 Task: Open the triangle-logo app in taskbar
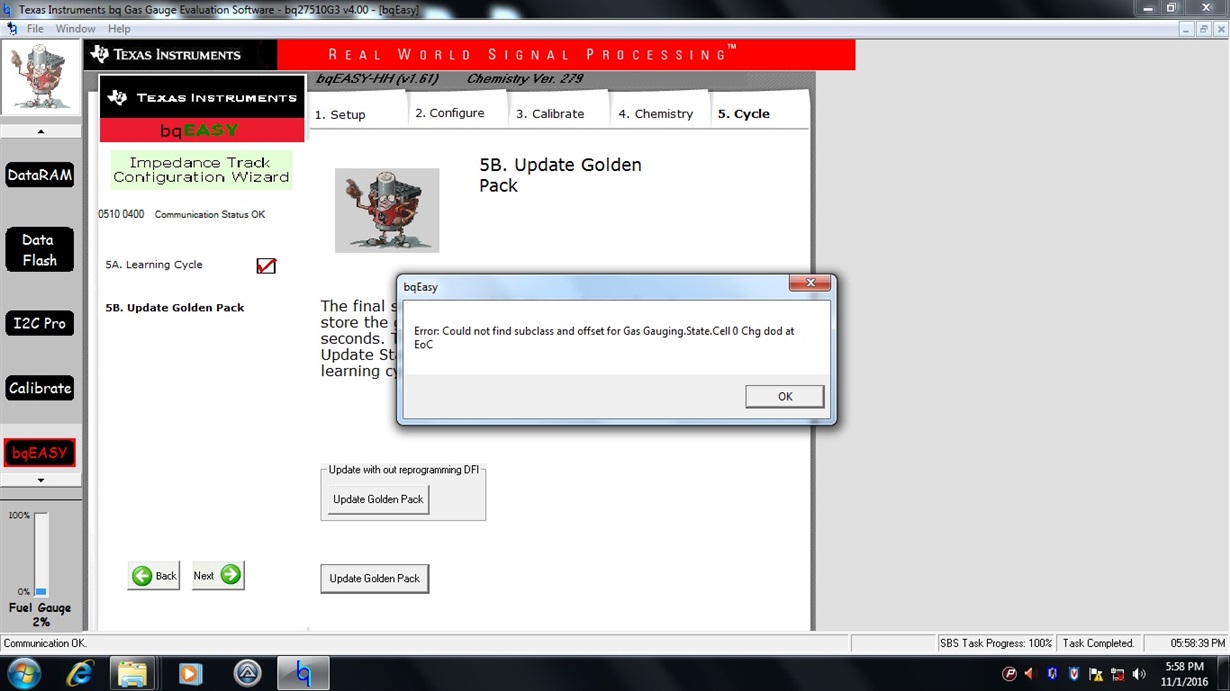tap(247, 674)
